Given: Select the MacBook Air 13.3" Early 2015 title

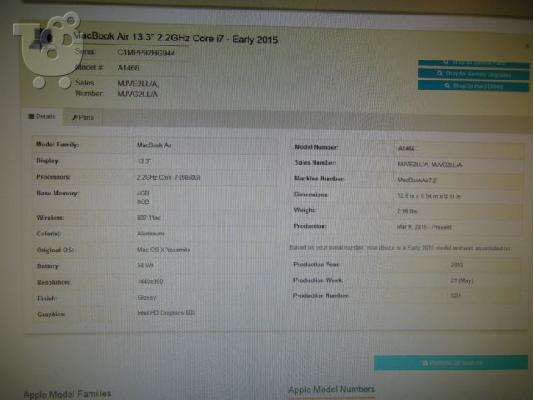Looking at the screenshot, I should (176, 38).
